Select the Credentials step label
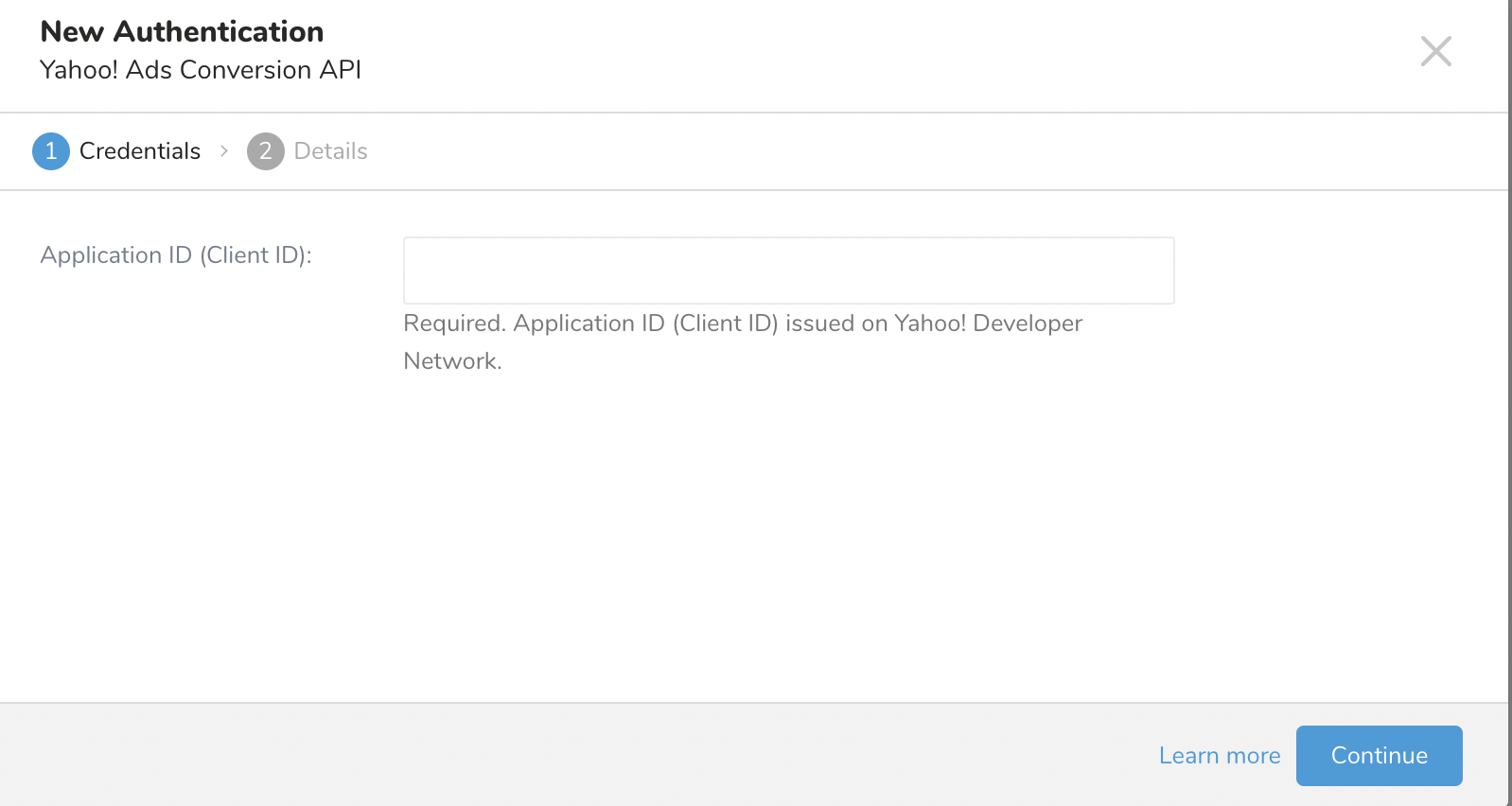This screenshot has width=1512, height=806. [140, 151]
